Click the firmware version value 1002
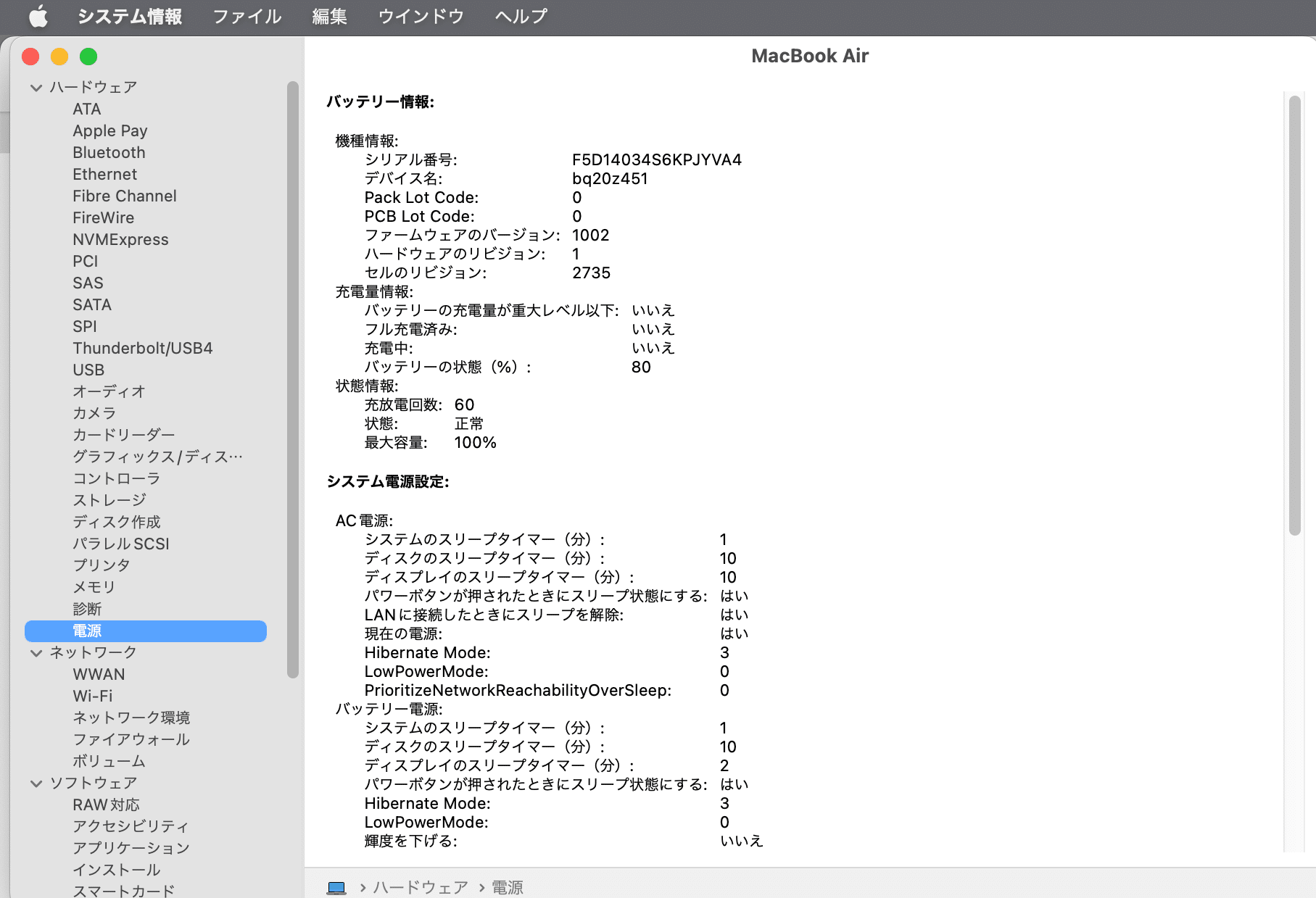This screenshot has width=1316, height=898. (x=591, y=235)
